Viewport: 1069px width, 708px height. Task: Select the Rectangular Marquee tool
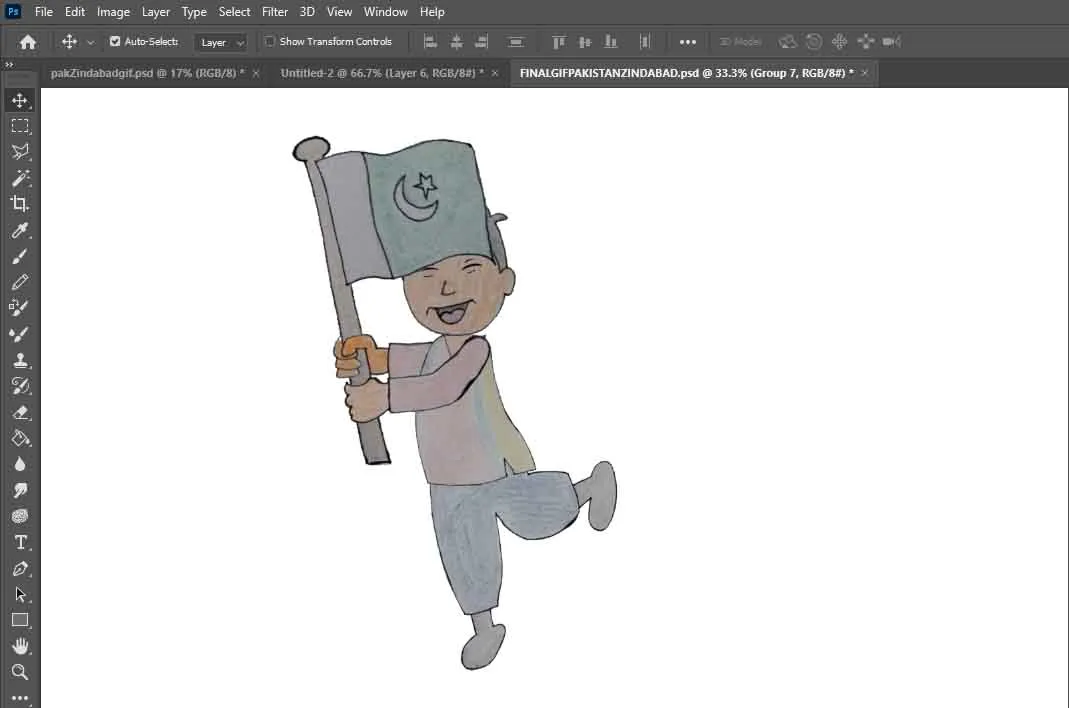[x=20, y=126]
